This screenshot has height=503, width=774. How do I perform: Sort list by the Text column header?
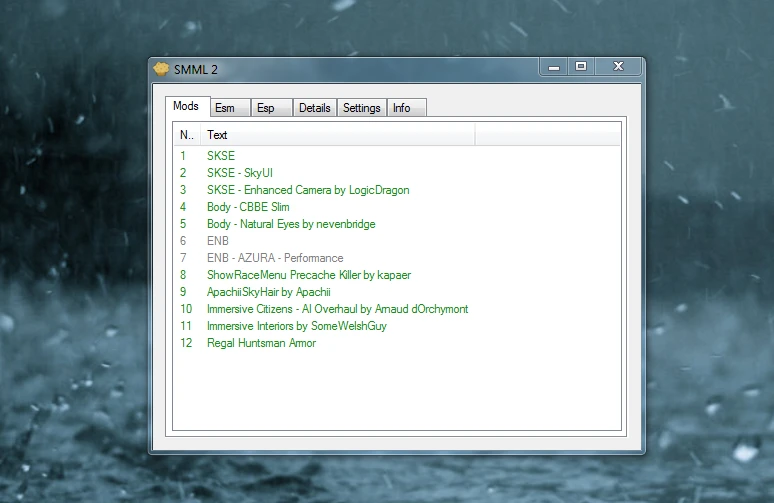point(337,135)
